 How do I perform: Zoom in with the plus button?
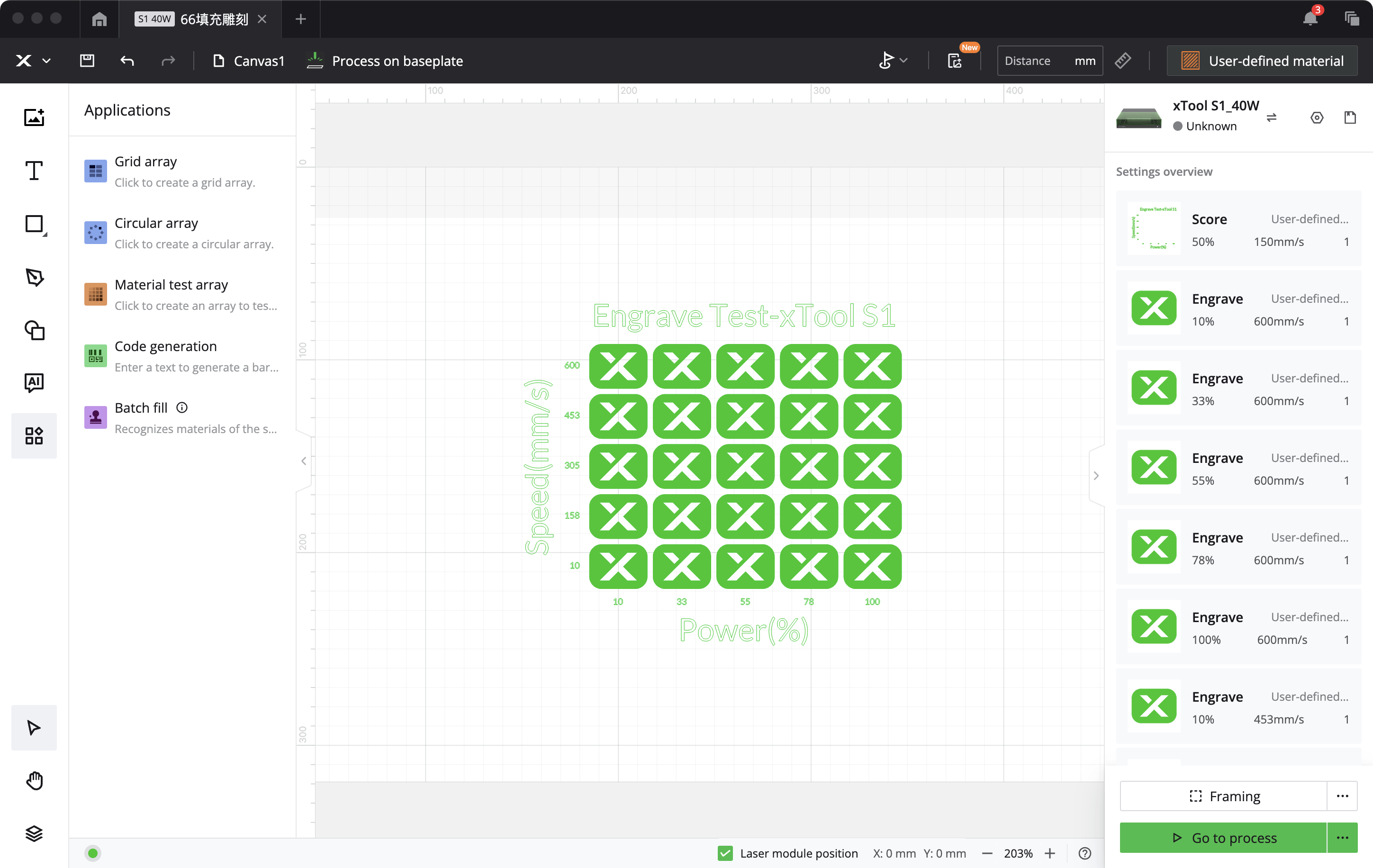click(1050, 853)
